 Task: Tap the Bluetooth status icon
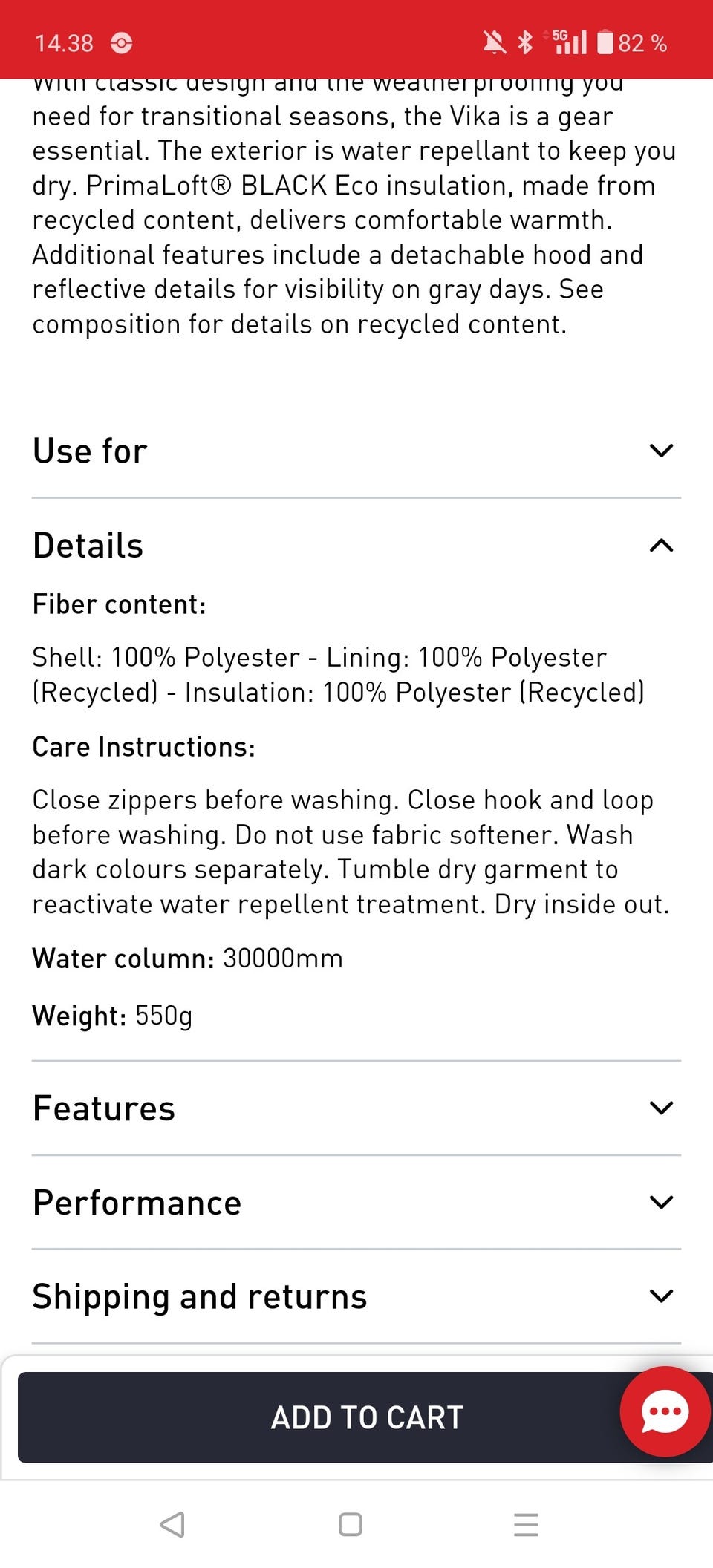(x=525, y=42)
